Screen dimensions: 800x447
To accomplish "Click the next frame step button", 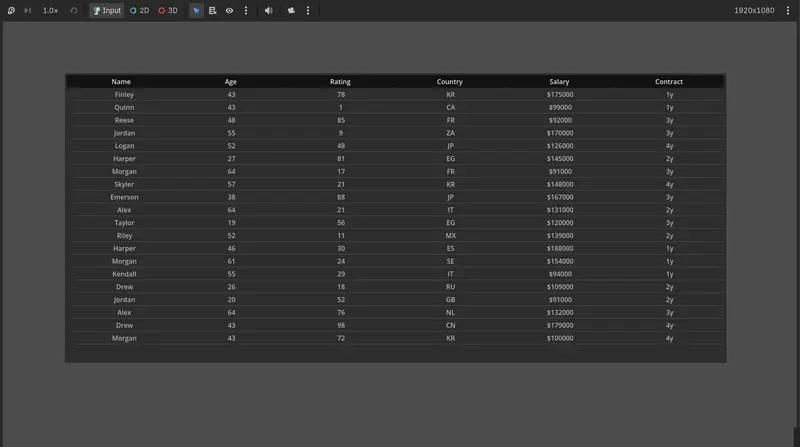I will (x=28, y=10).
